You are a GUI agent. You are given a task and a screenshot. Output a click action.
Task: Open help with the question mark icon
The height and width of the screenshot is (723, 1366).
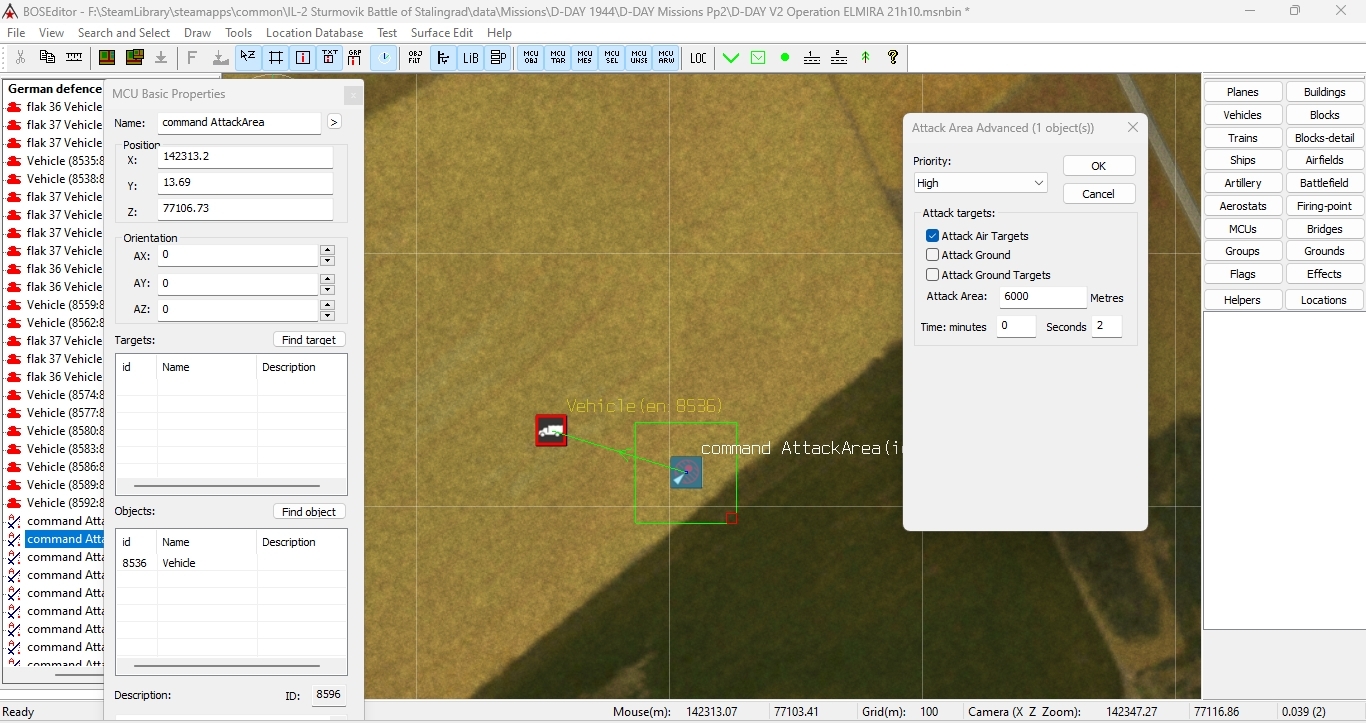pos(893,58)
